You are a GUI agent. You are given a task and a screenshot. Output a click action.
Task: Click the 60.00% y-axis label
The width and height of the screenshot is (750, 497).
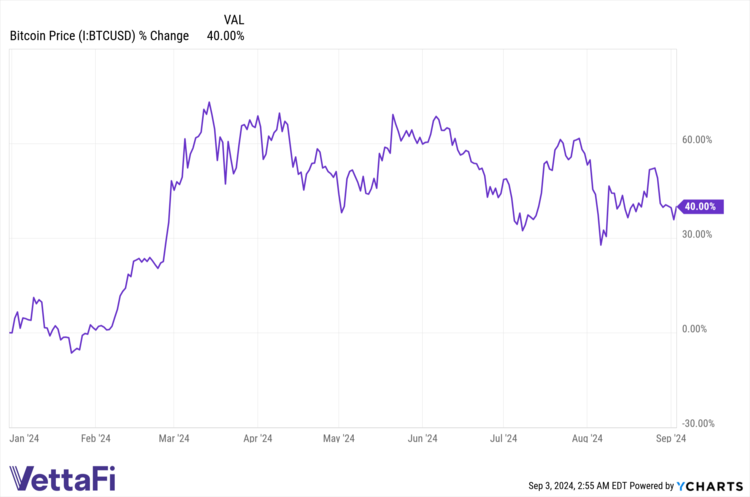696,140
